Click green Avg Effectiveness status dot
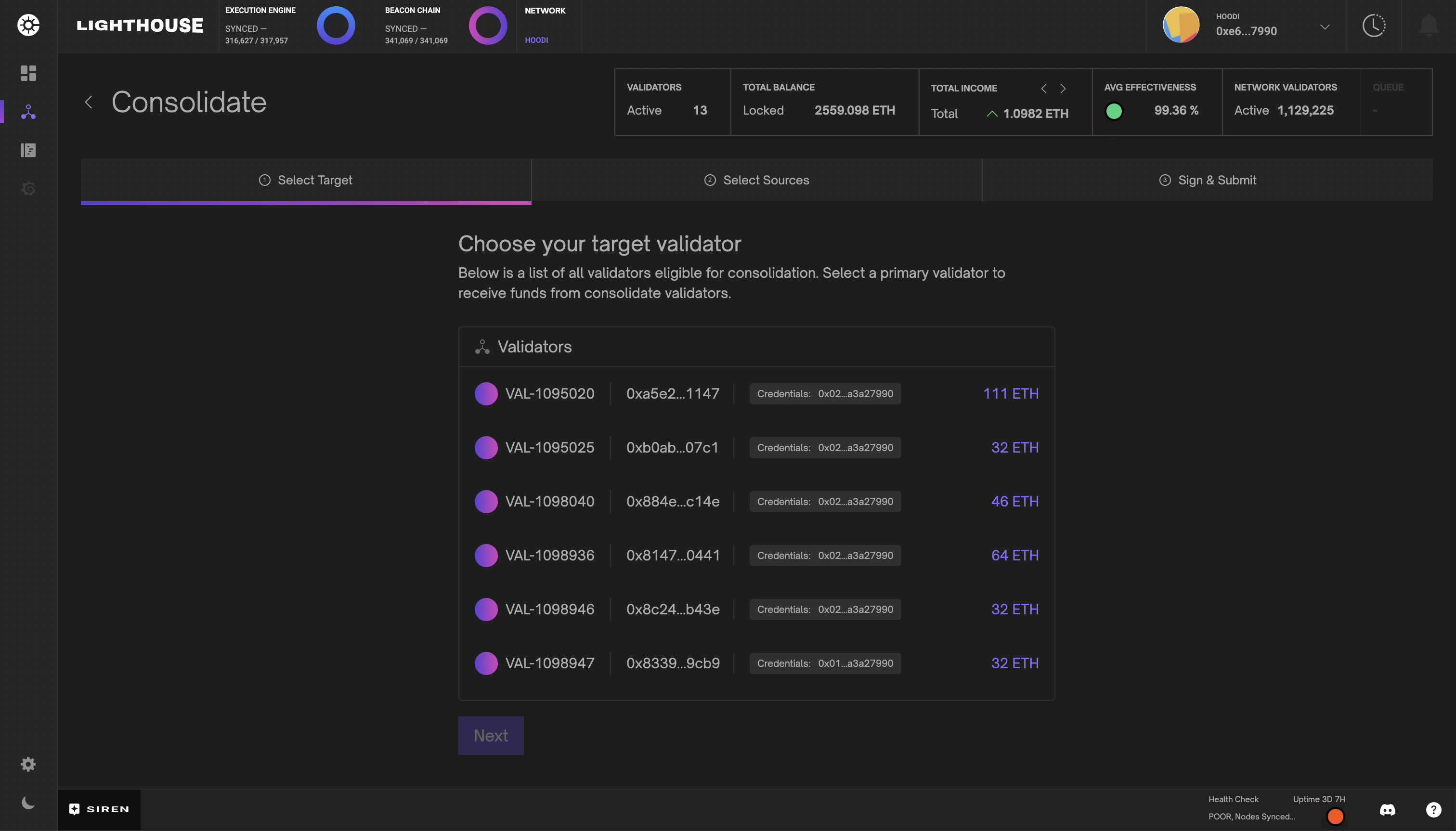The image size is (1456, 831). pyautogui.click(x=1114, y=111)
